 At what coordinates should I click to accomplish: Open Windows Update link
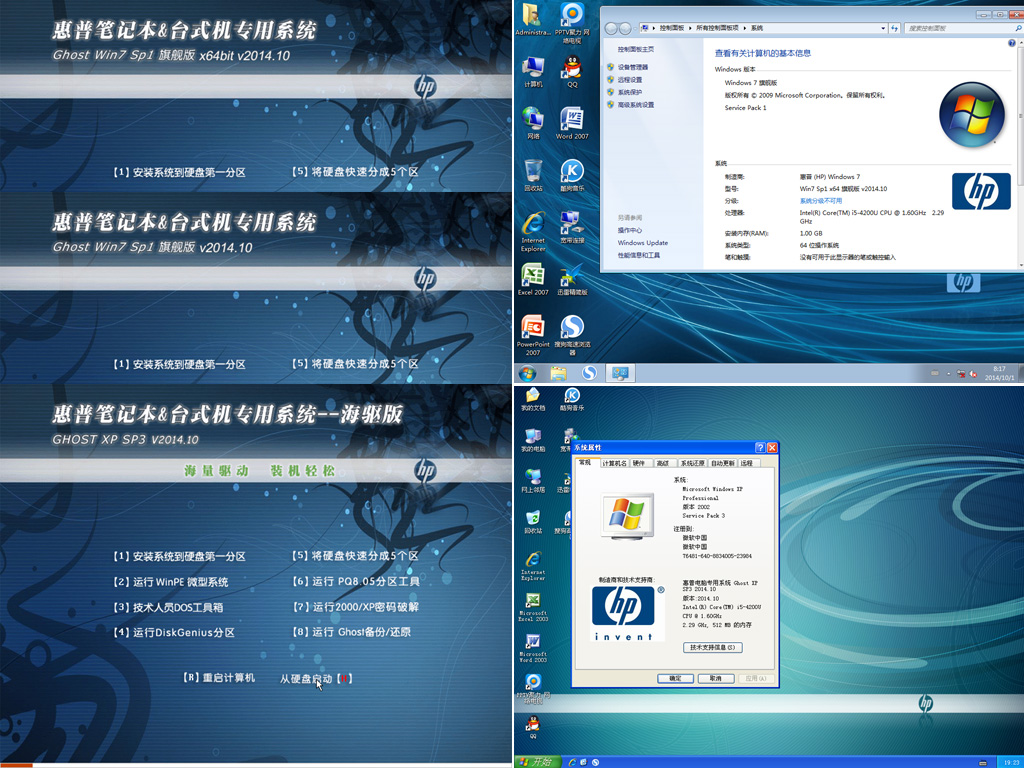[x=643, y=242]
